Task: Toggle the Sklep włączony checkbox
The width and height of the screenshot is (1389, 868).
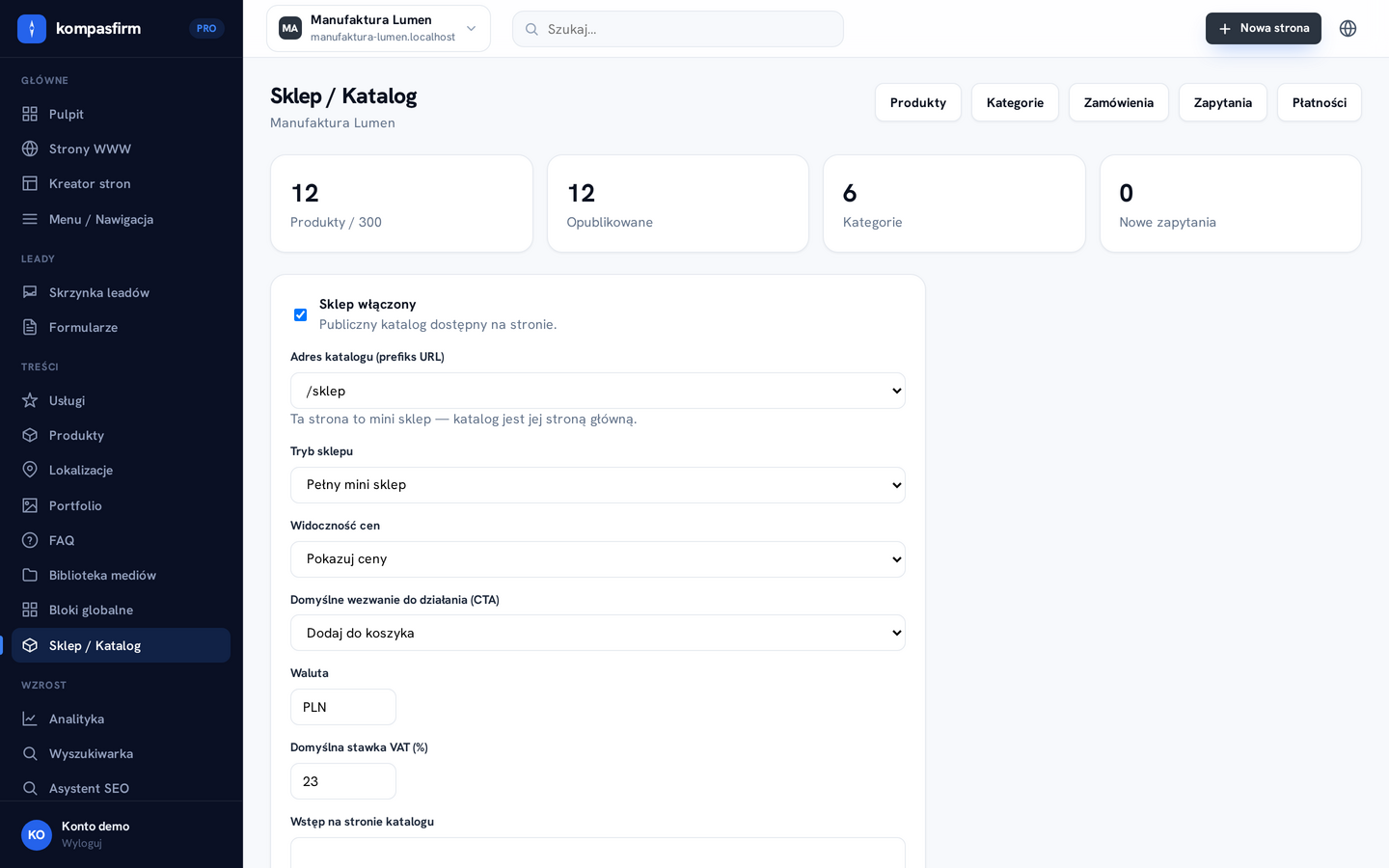Action: click(300, 314)
